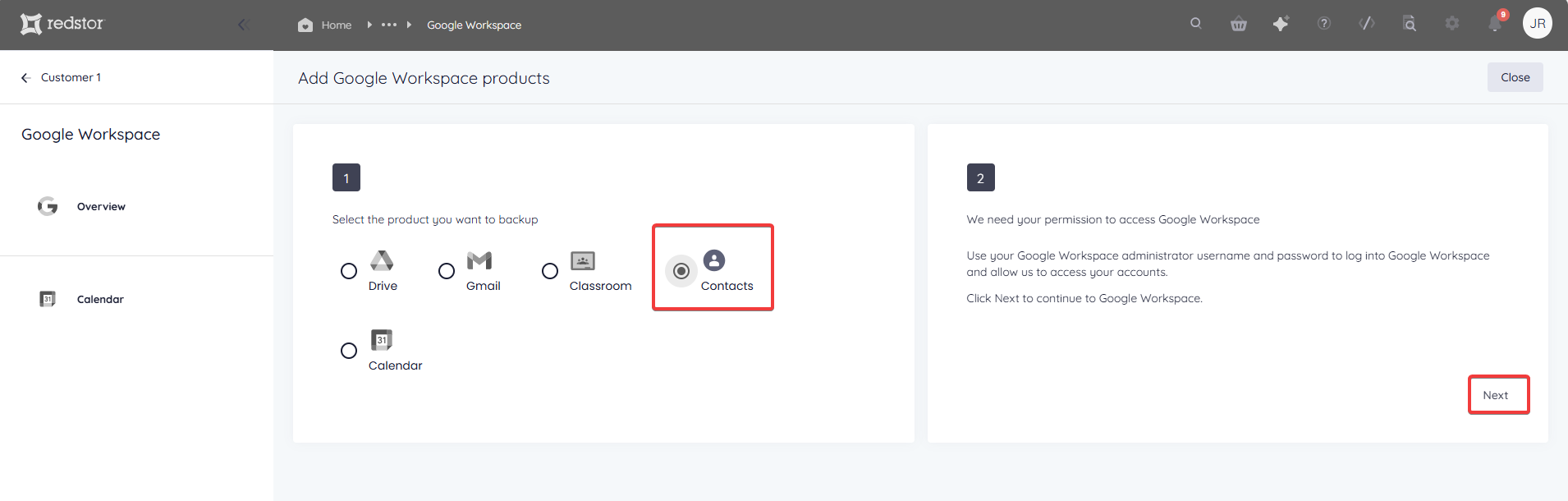The height and width of the screenshot is (501, 1568).
Task: Open the notifications bell
Action: pos(1495,24)
